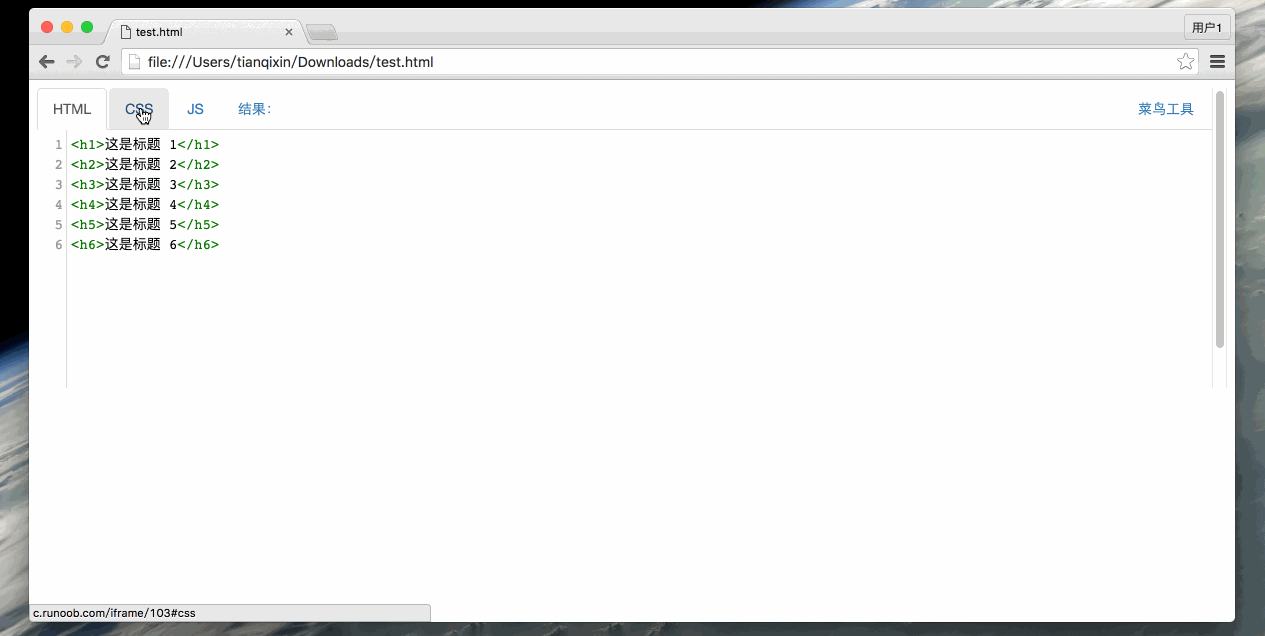This screenshot has width=1265, height=636.
Task: Click the browser back arrow
Action: pos(47,62)
